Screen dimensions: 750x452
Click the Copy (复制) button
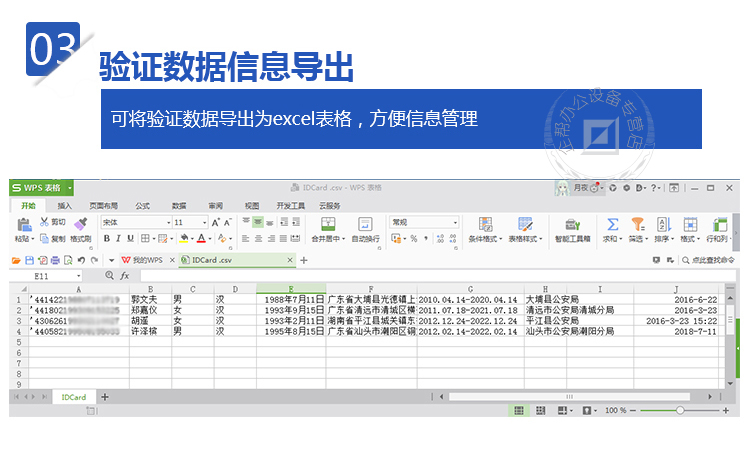pos(52,239)
